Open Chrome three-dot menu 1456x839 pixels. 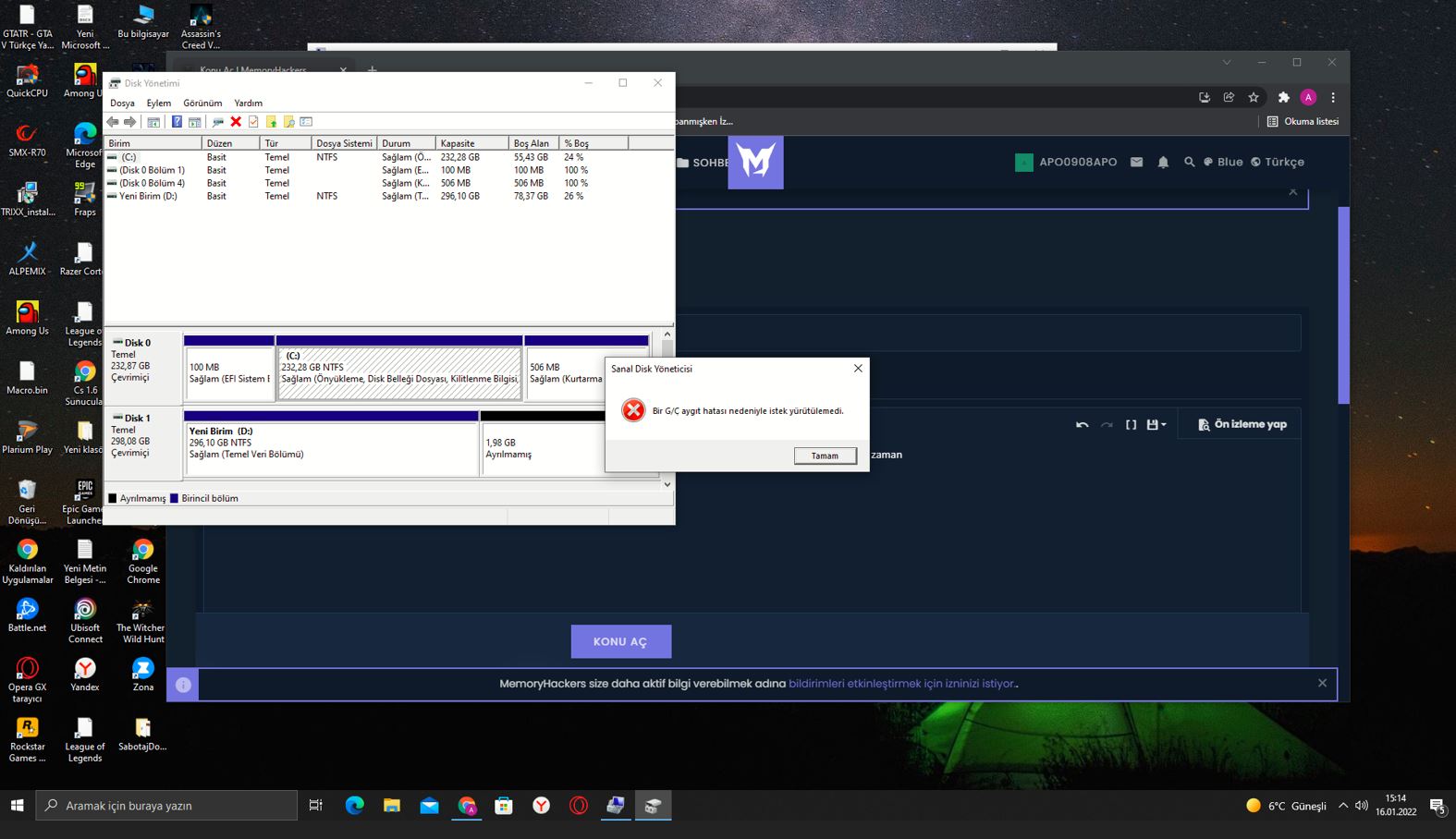pos(1333,97)
